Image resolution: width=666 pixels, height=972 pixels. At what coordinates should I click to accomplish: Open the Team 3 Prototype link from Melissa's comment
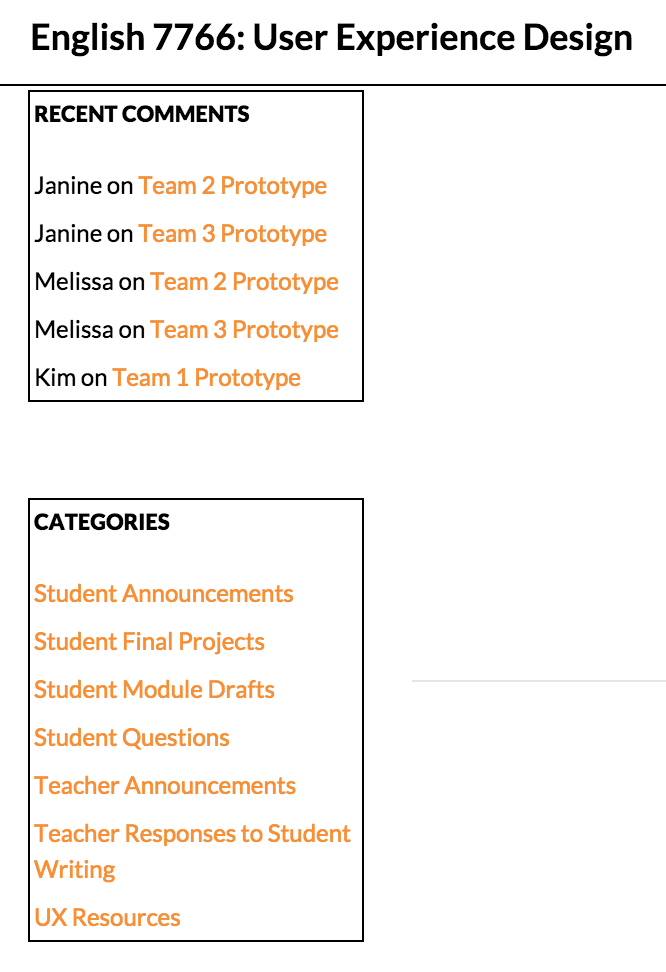coord(244,329)
